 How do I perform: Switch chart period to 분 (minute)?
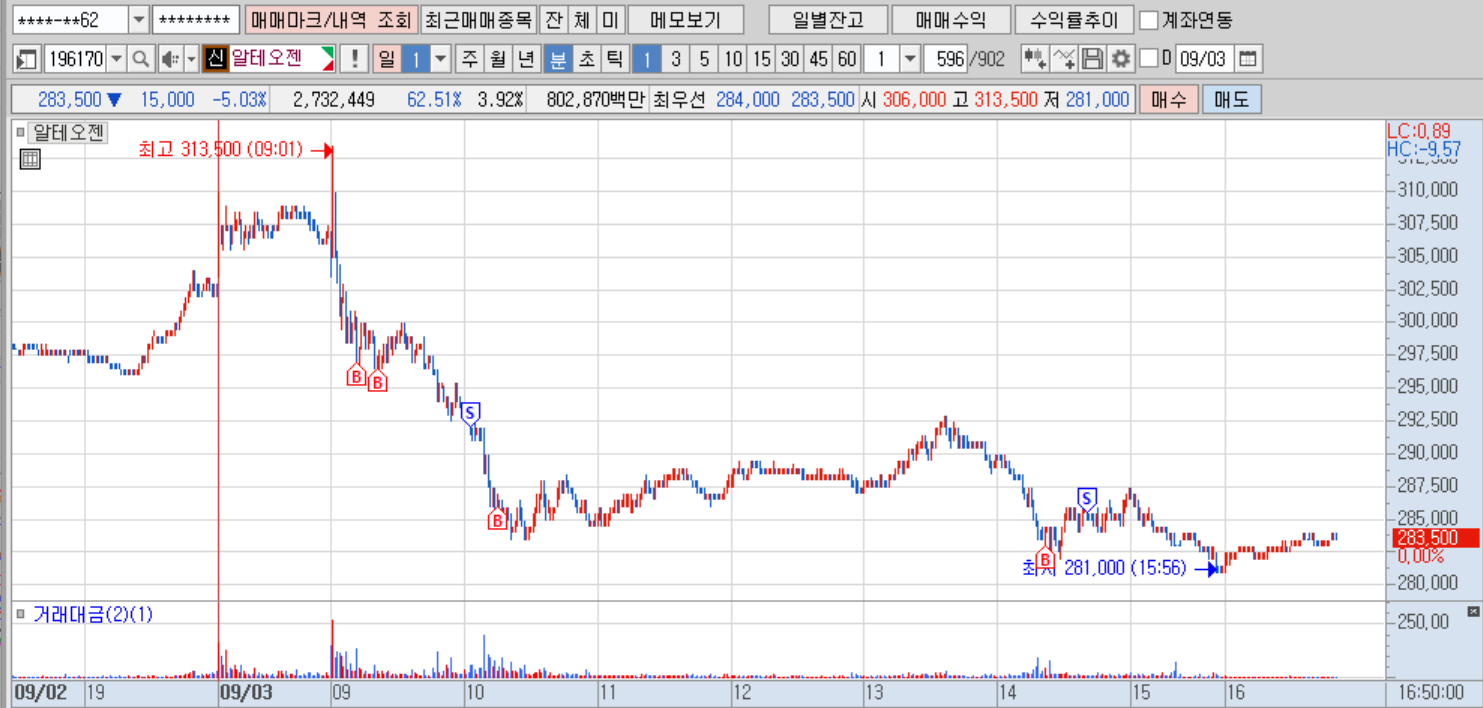(x=558, y=59)
